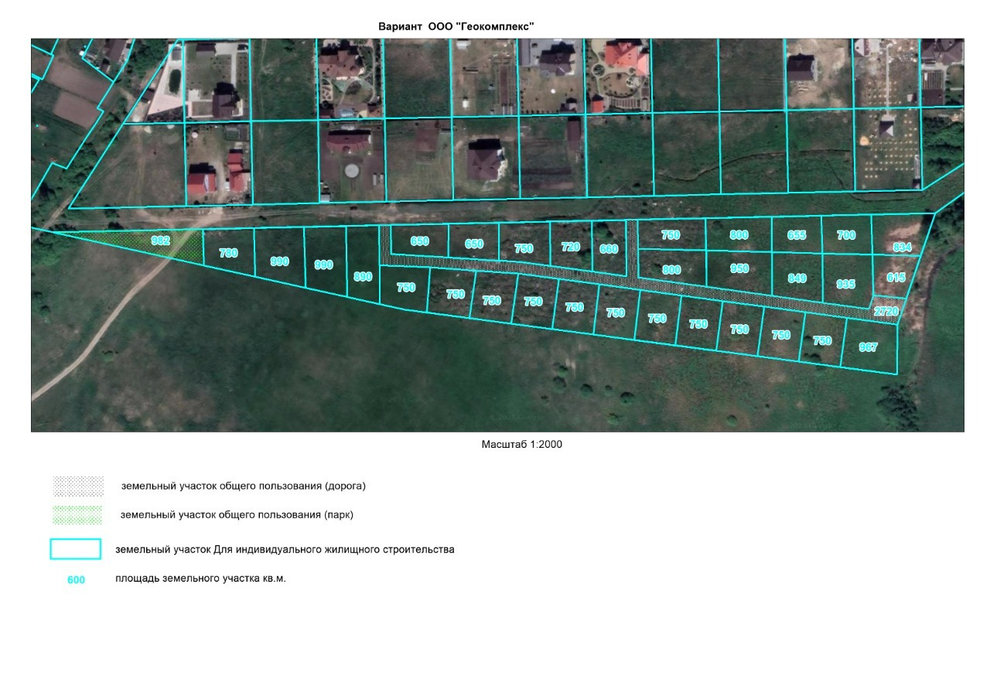Screen dimensions: 990x700
Task: Select the plot labeled 700
Action: [846, 235]
